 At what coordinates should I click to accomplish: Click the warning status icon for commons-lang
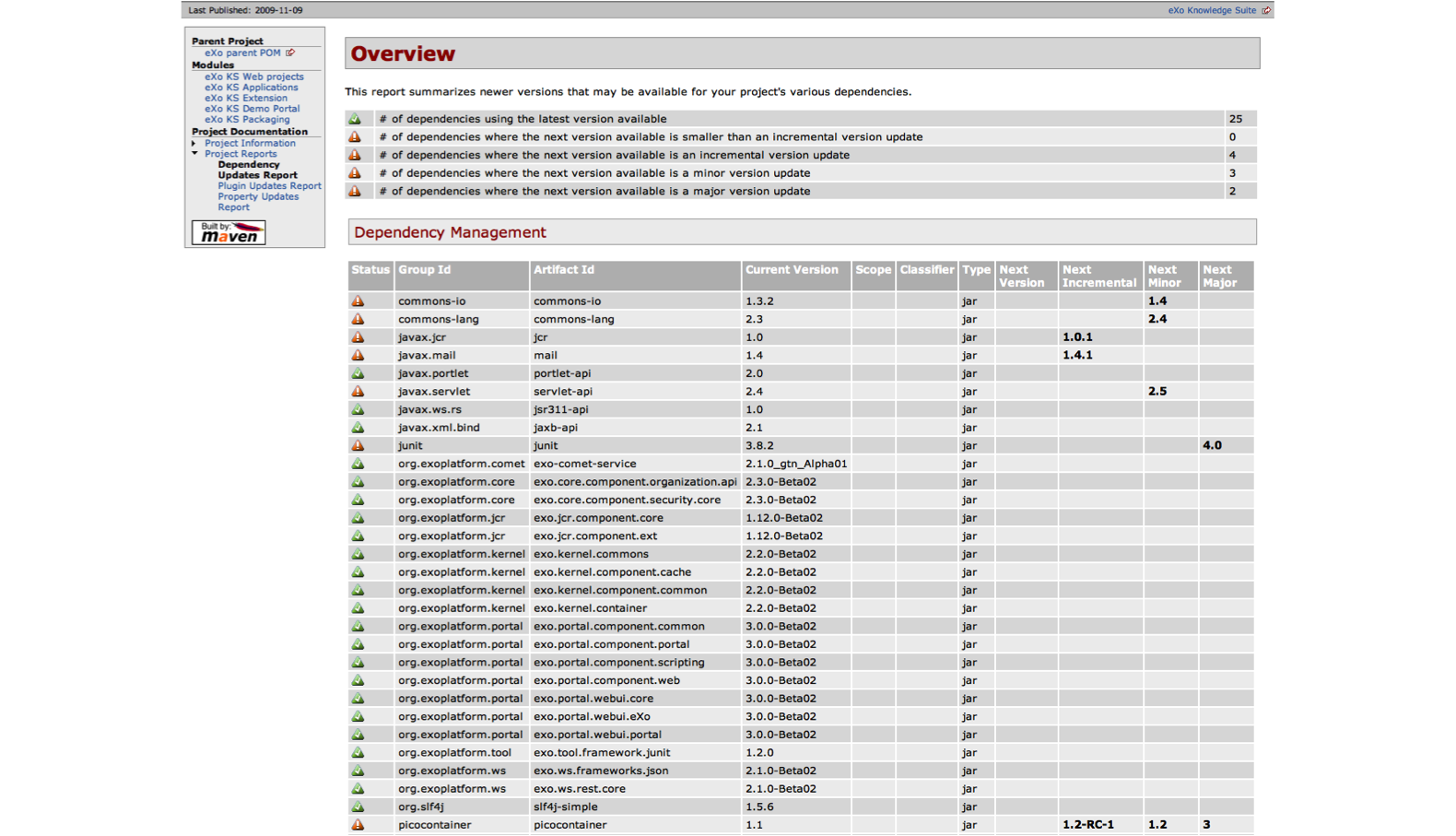[358, 319]
